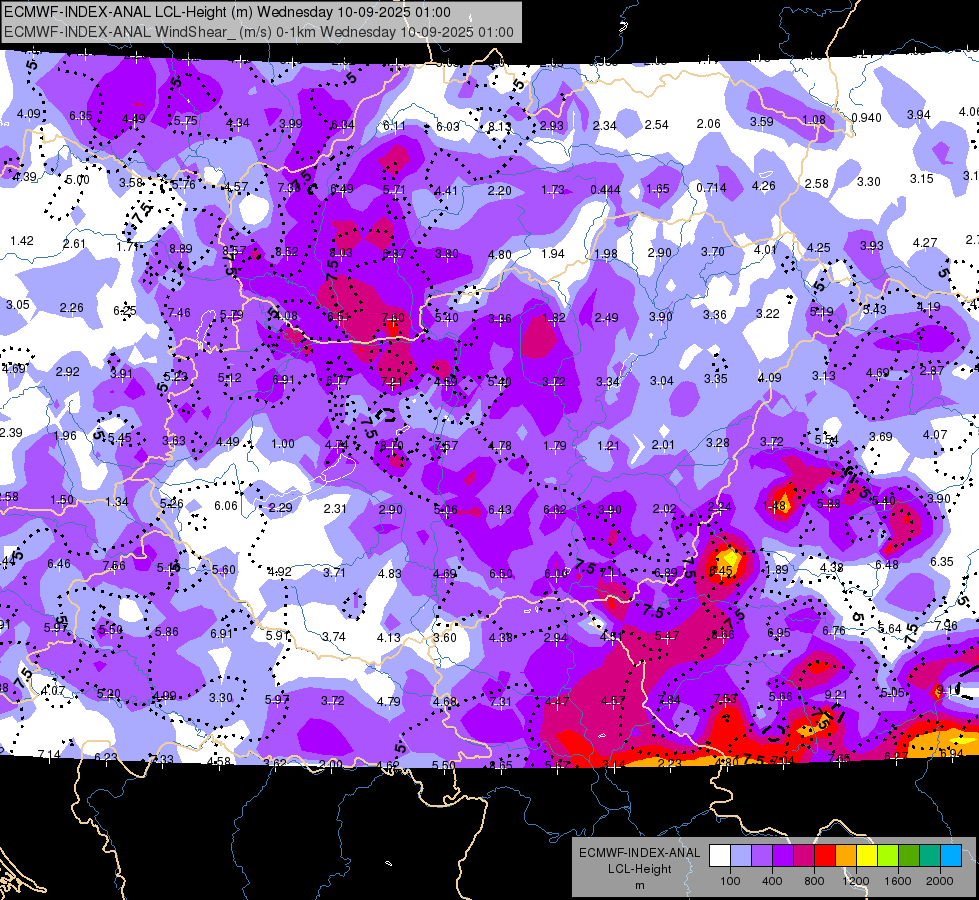
Task: Click the LCL-Height title line at top
Action: [x=227, y=12]
